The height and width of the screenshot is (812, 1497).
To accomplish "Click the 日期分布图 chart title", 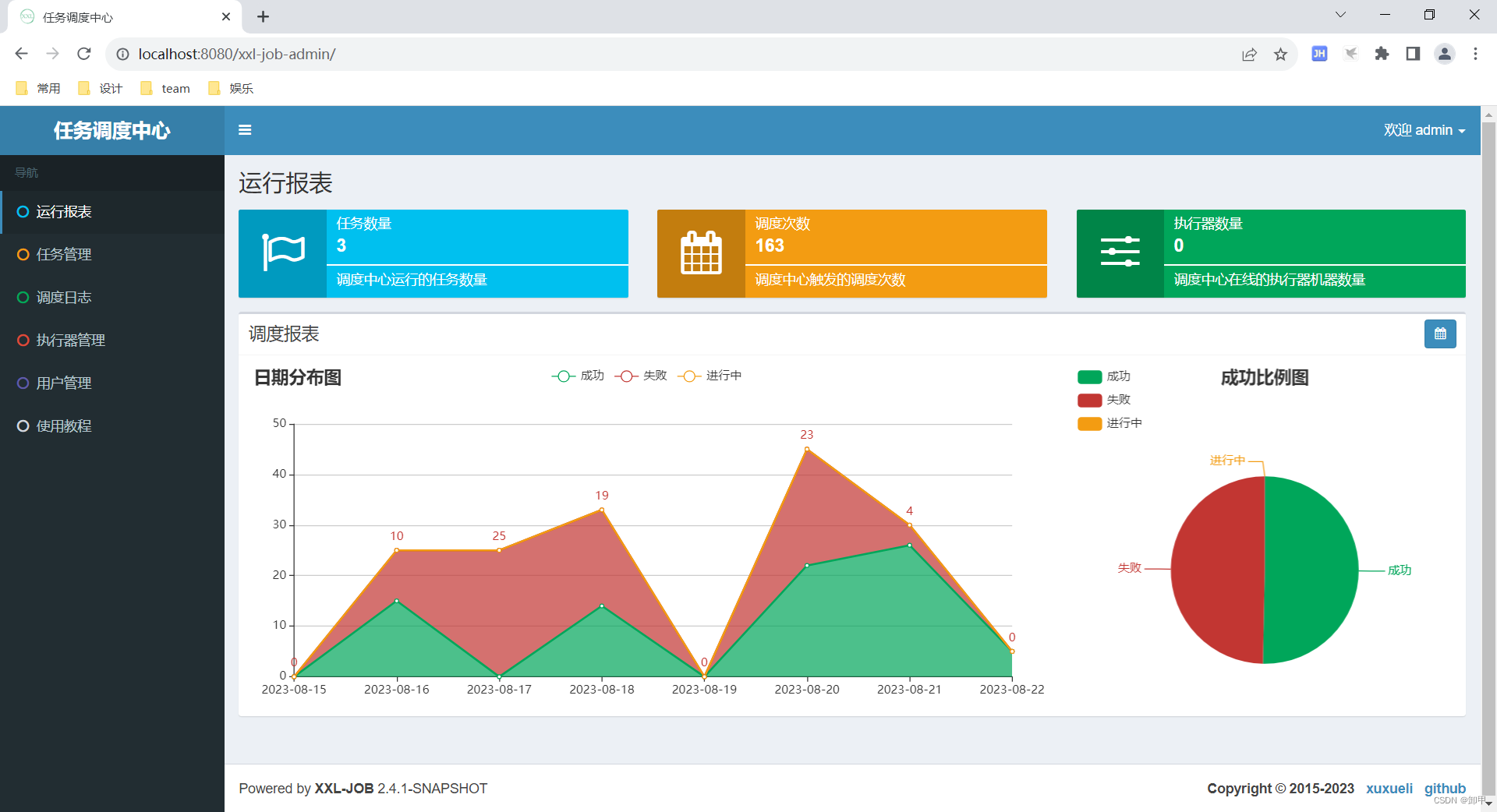I will pyautogui.click(x=298, y=378).
